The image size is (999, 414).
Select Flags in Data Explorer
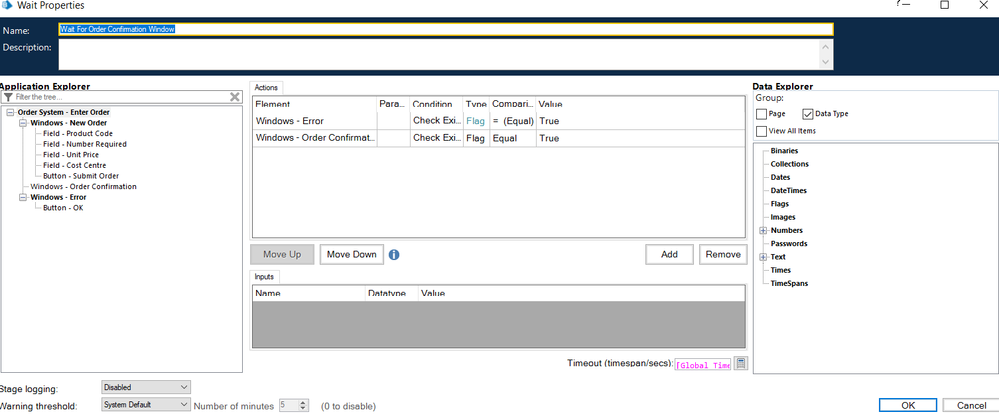[780, 204]
